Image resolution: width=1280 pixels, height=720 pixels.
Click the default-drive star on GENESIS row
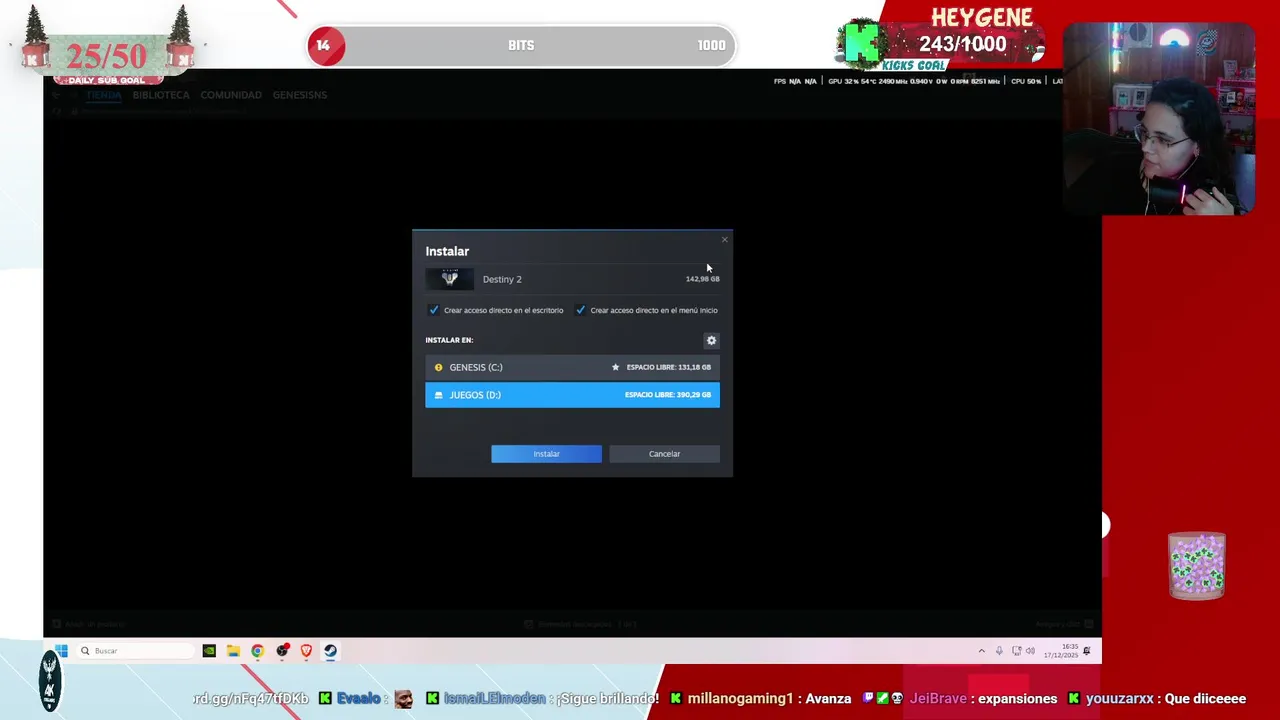point(615,367)
